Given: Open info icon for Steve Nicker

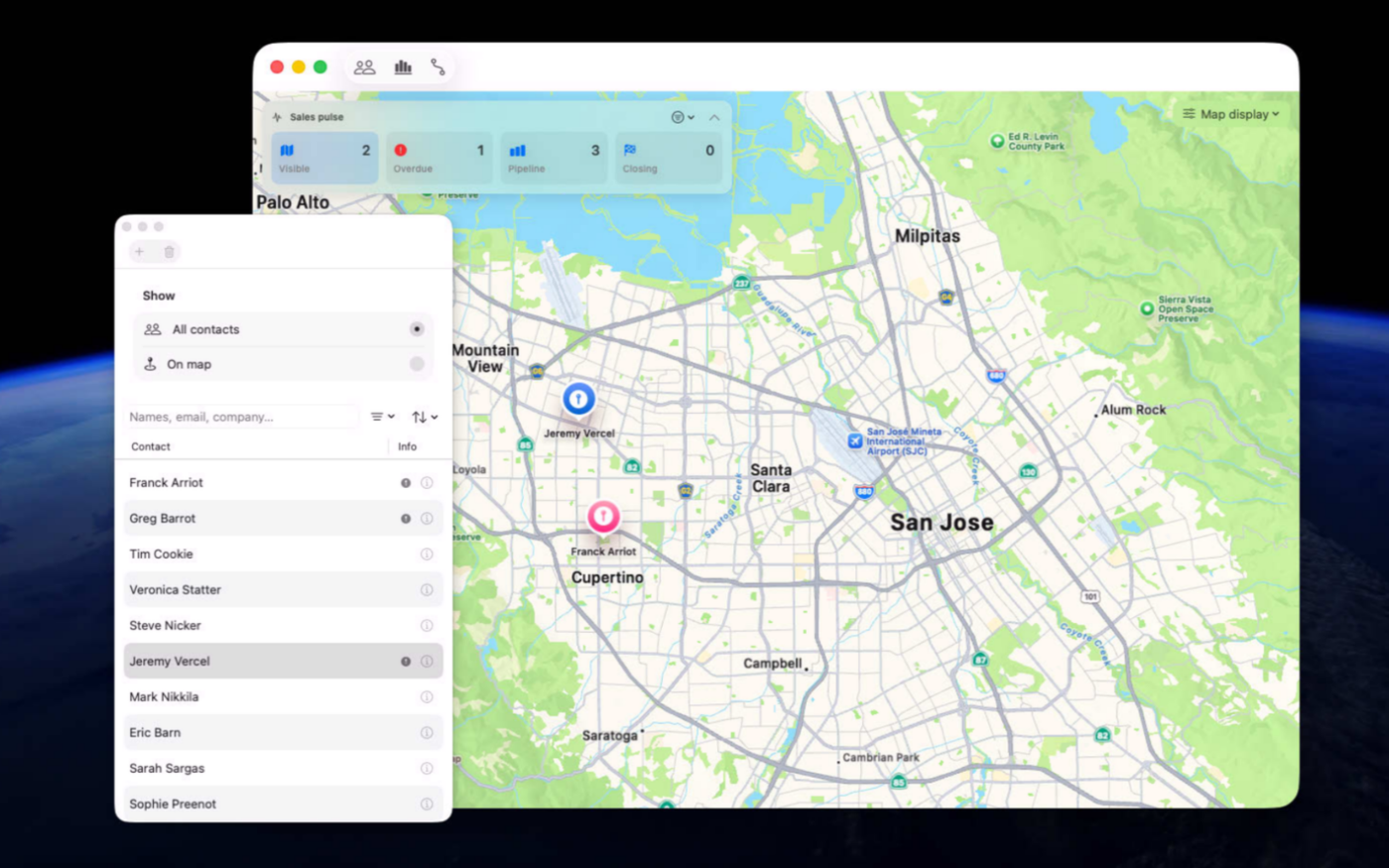Looking at the screenshot, I should point(427,626).
